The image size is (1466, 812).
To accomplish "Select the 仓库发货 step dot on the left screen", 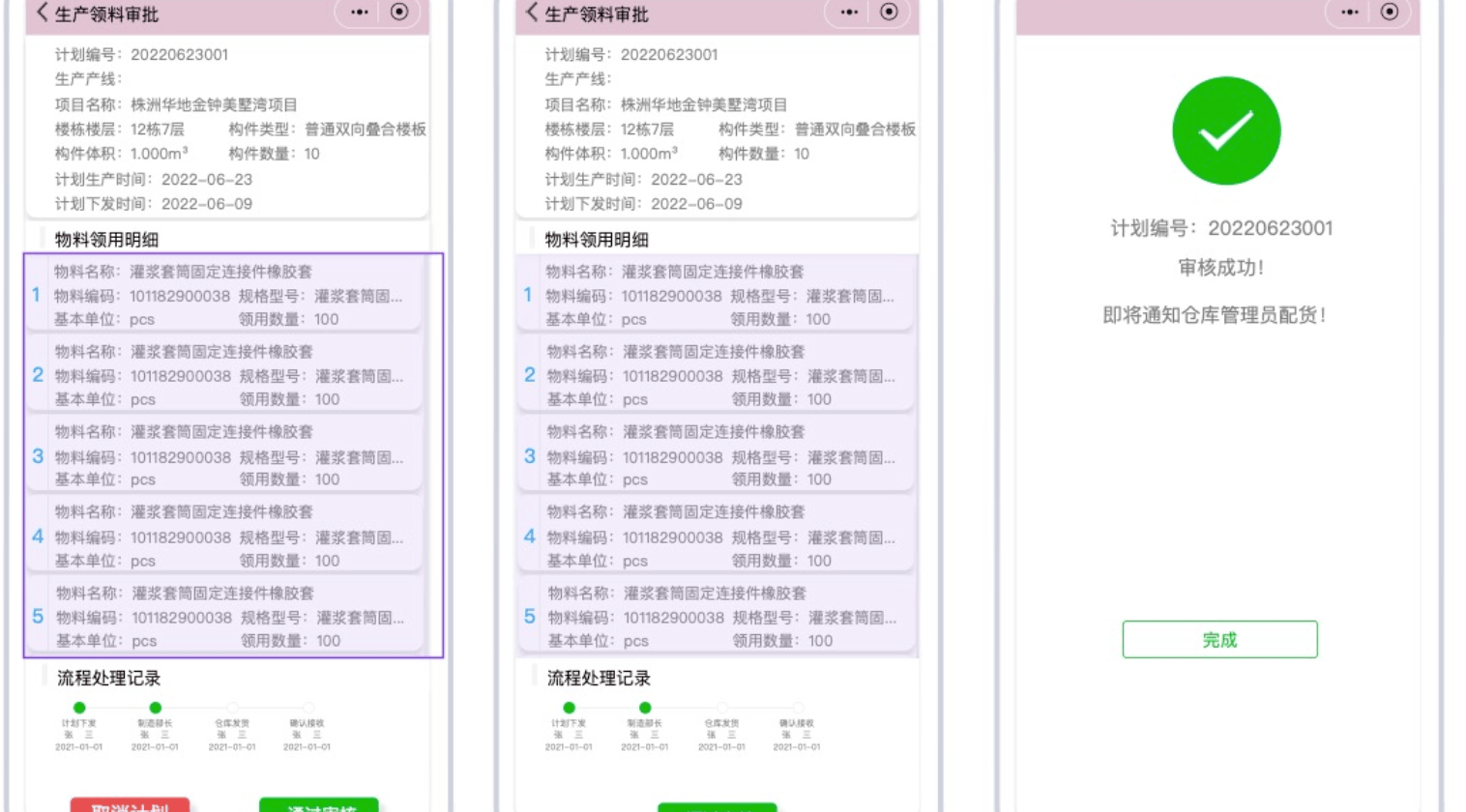I will click(232, 708).
